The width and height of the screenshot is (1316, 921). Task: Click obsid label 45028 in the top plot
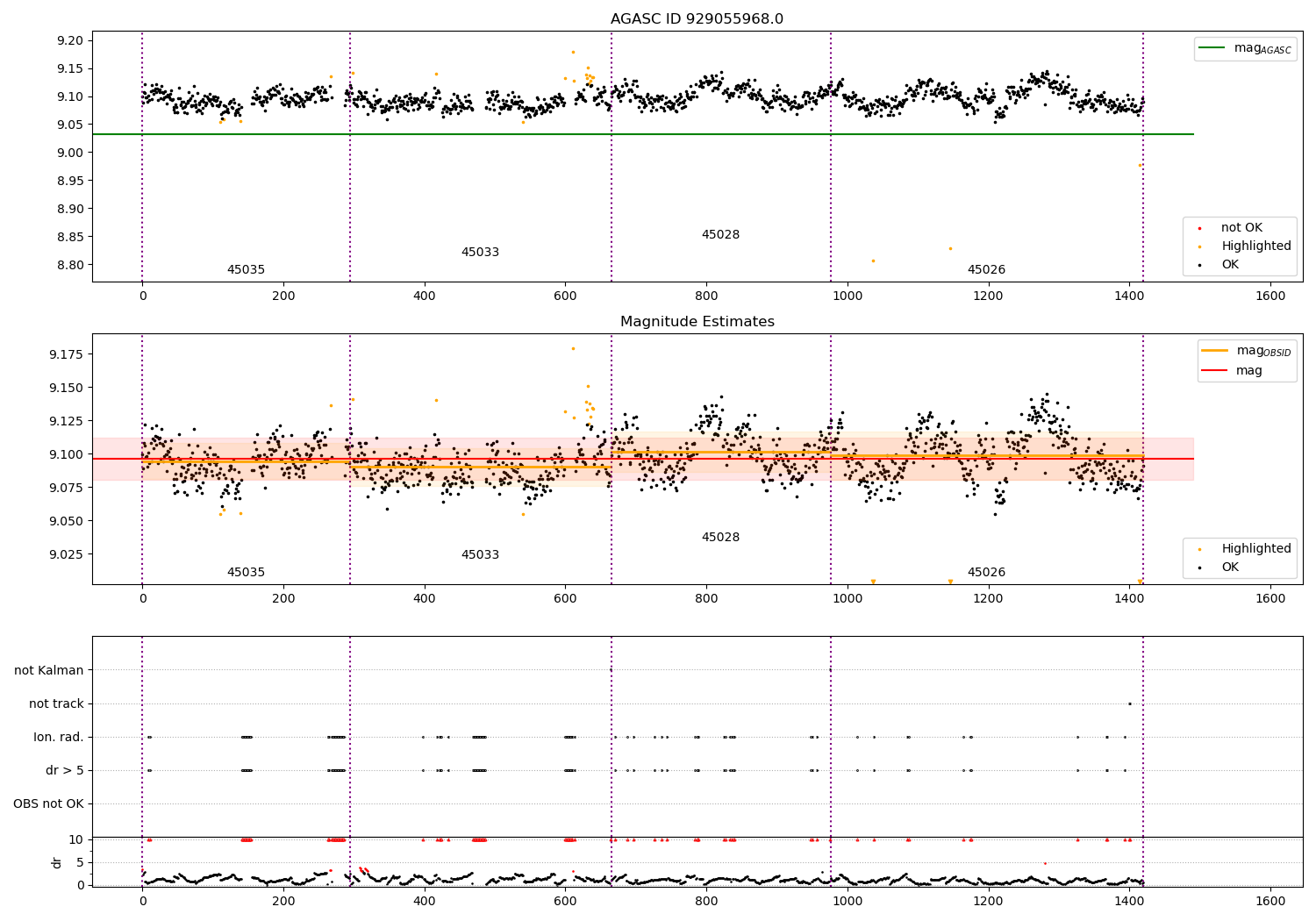720,235
